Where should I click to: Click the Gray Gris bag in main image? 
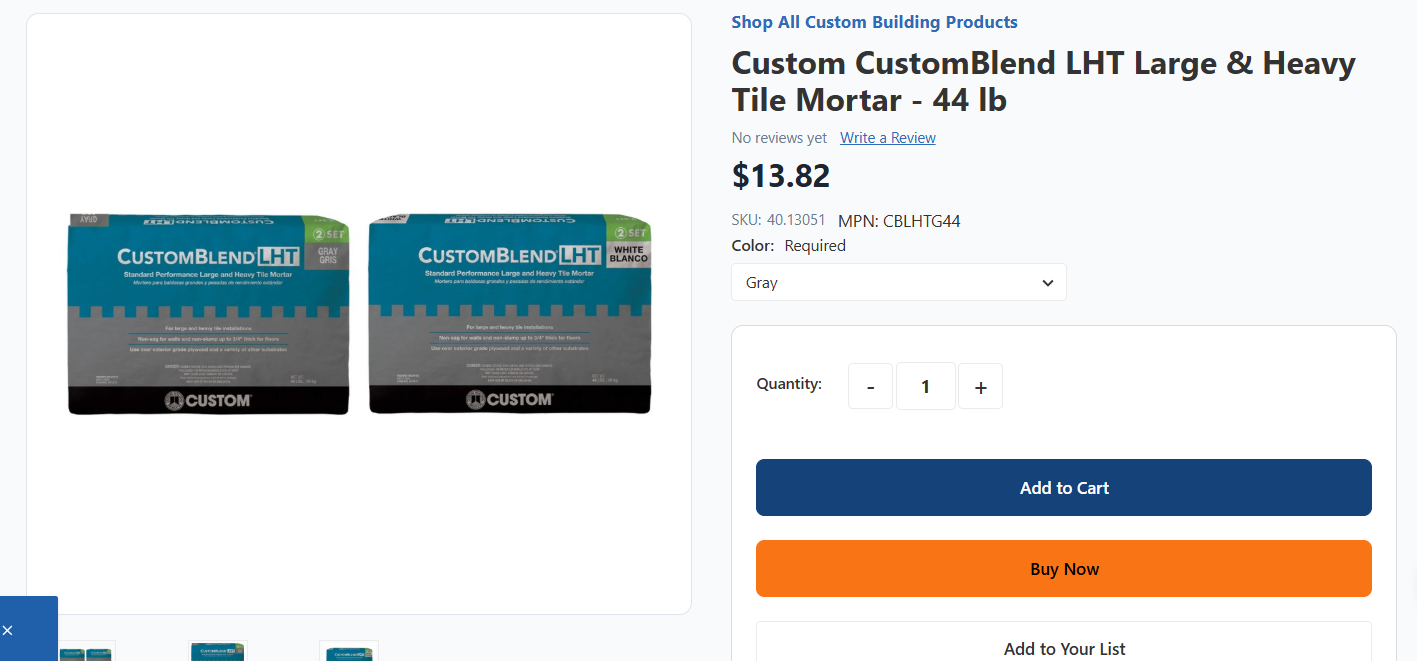point(208,313)
